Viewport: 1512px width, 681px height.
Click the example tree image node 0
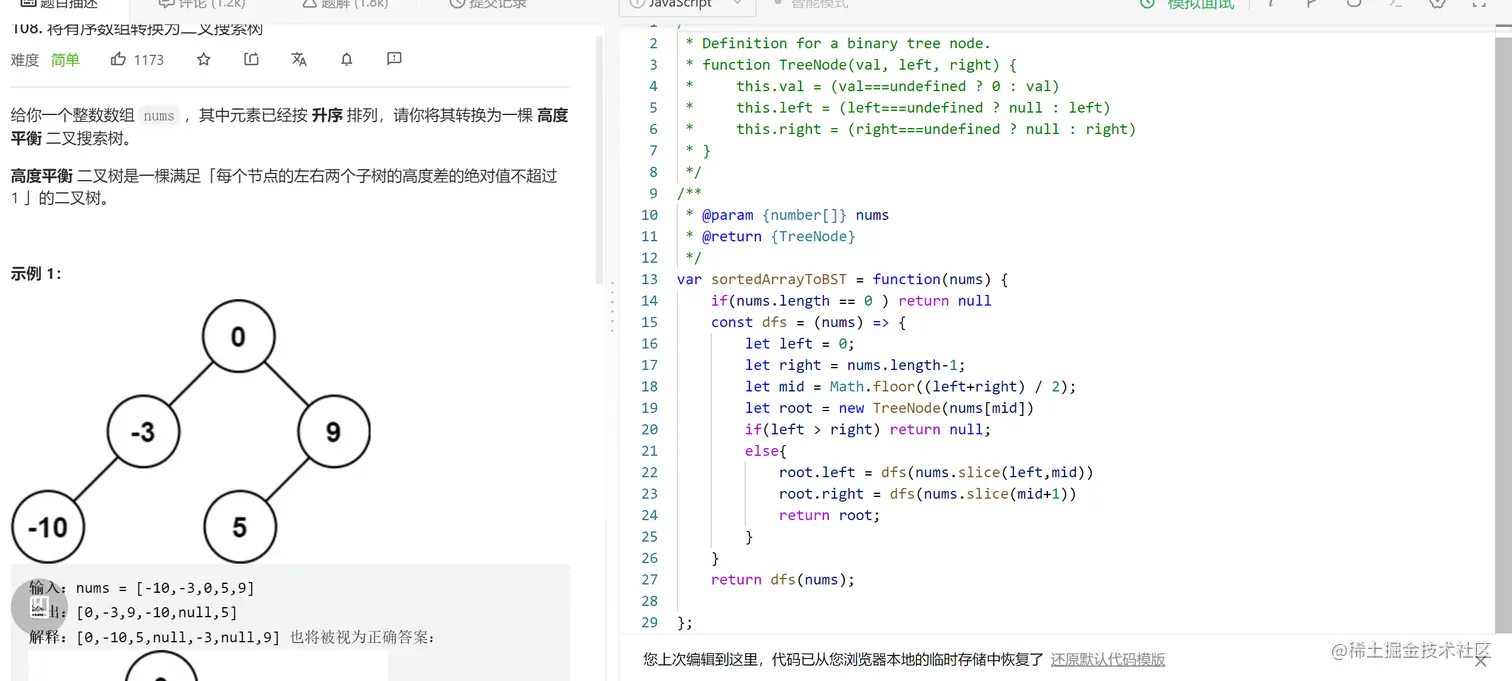pyautogui.click(x=238, y=336)
